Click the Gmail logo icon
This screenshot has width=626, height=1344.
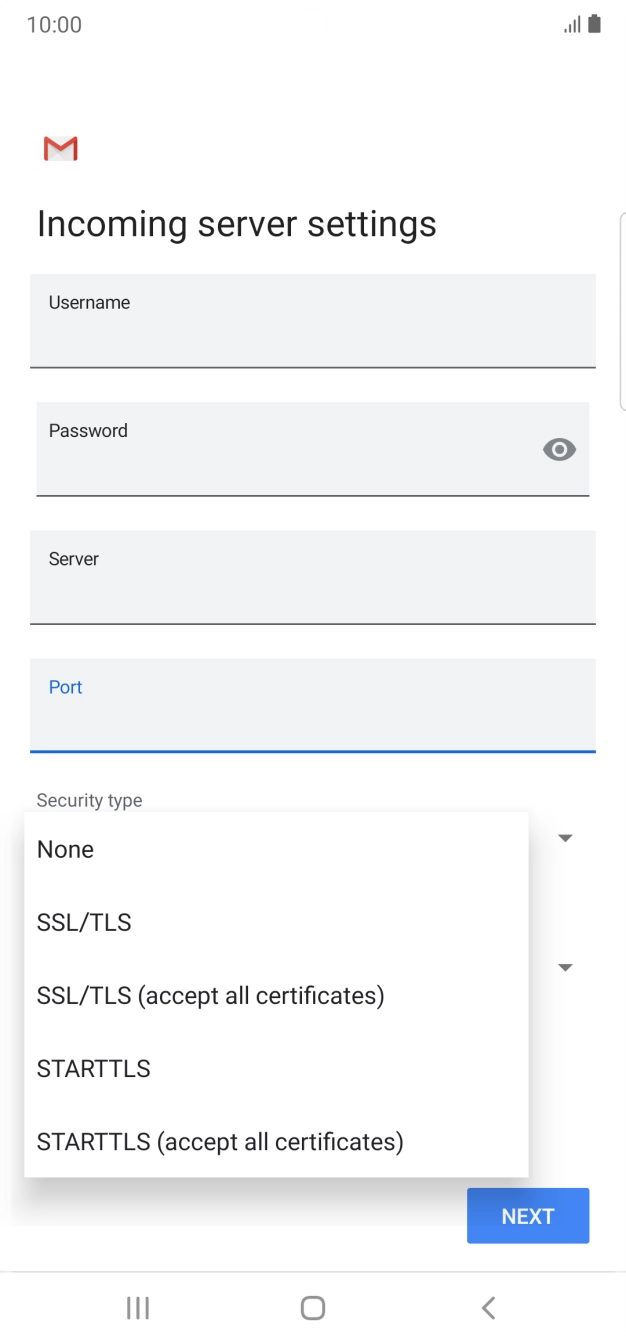click(61, 149)
